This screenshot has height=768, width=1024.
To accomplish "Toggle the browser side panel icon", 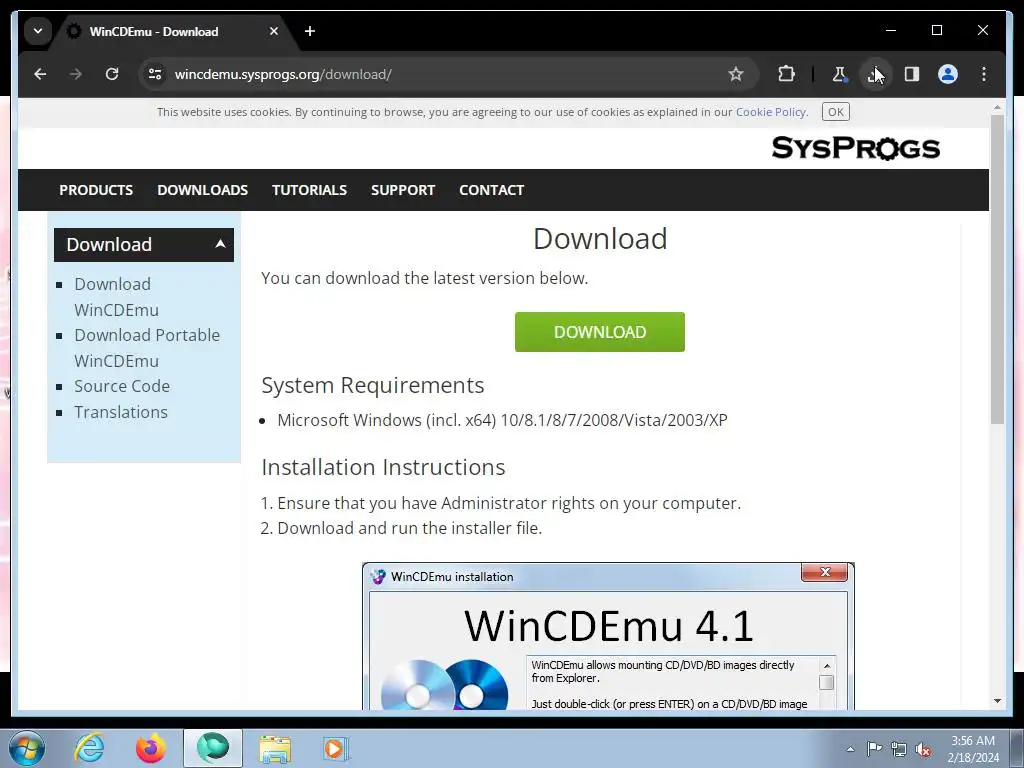I will click(x=912, y=74).
